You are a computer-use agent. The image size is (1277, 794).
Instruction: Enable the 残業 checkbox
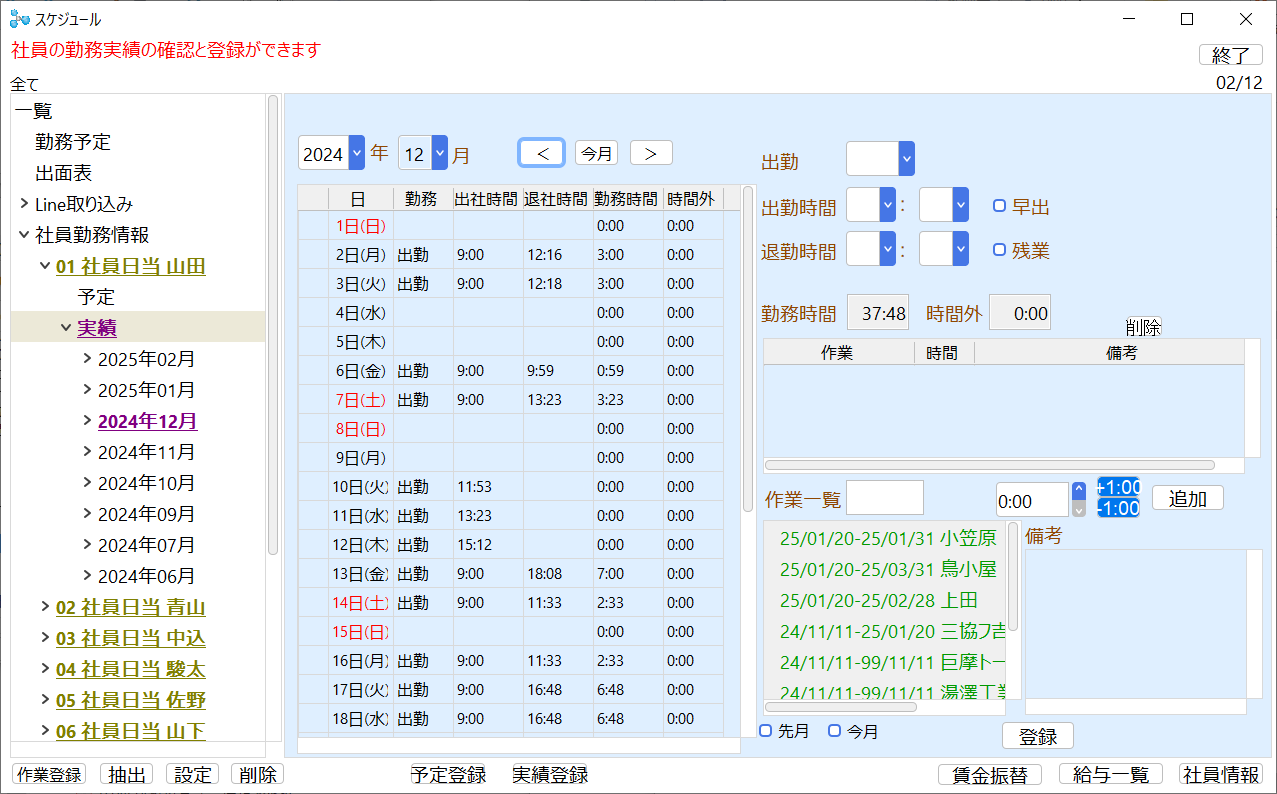(x=999, y=250)
